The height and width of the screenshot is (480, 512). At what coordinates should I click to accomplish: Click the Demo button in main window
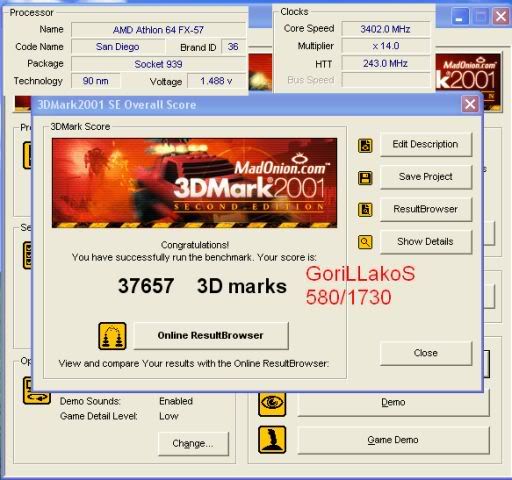point(393,402)
